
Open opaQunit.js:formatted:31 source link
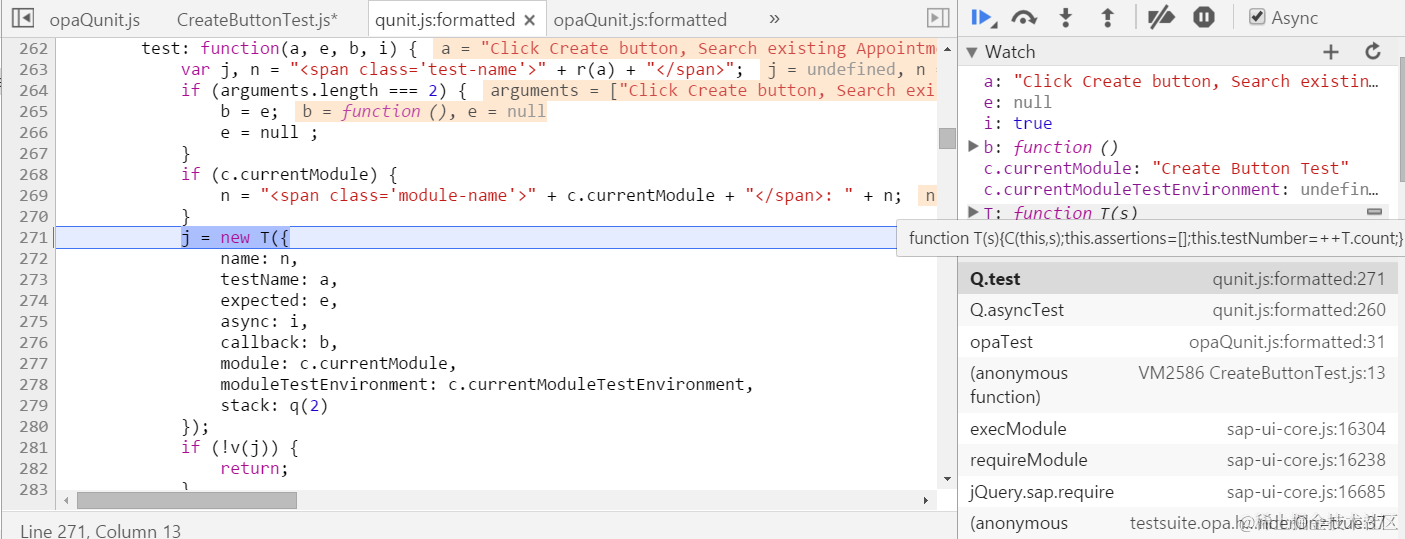pos(1287,342)
